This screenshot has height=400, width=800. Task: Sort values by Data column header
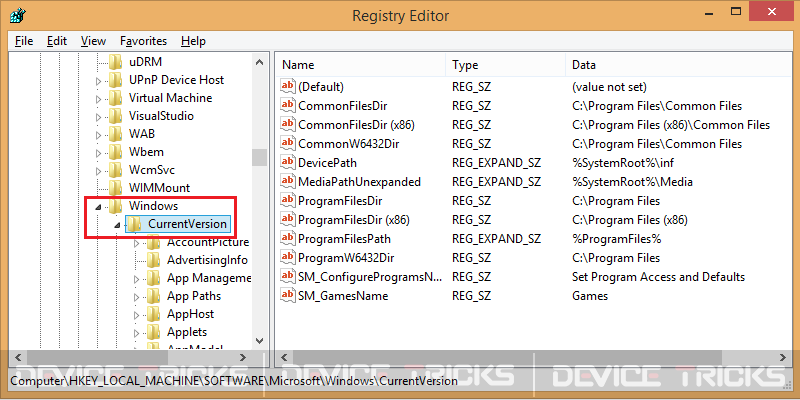pyautogui.click(x=678, y=65)
